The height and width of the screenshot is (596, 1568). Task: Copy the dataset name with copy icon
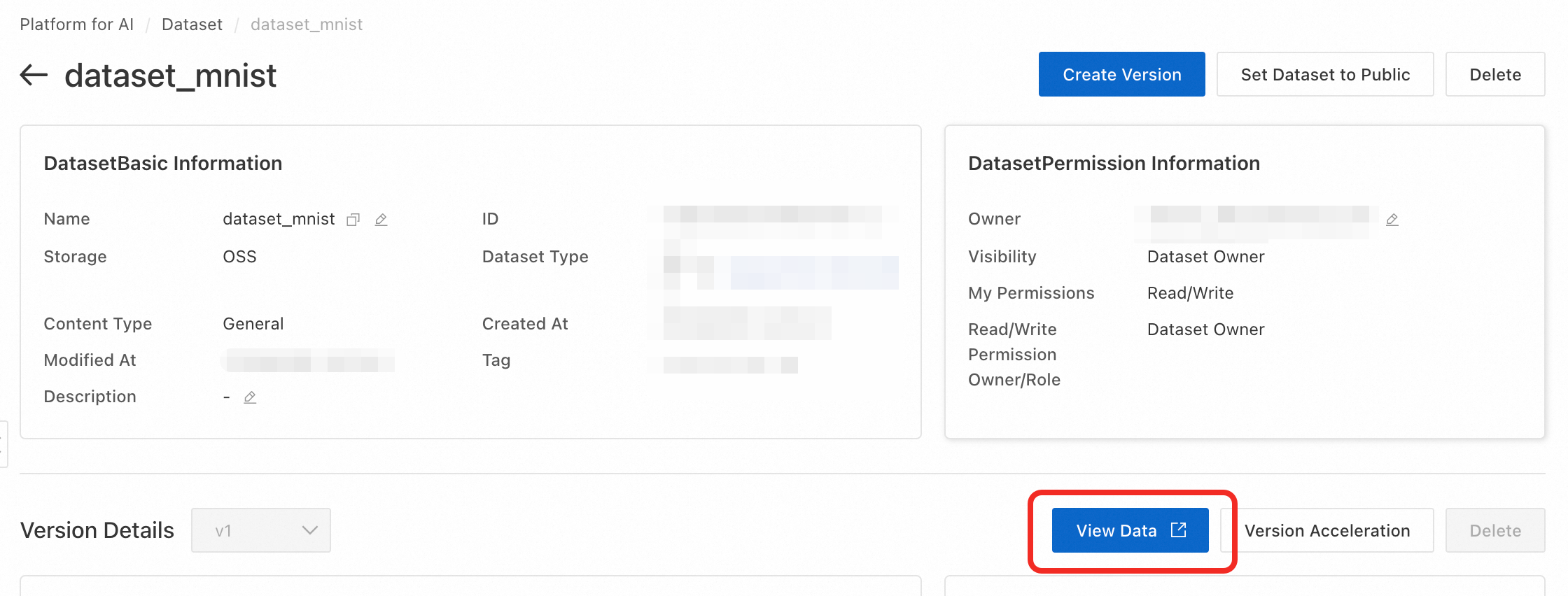coord(353,220)
